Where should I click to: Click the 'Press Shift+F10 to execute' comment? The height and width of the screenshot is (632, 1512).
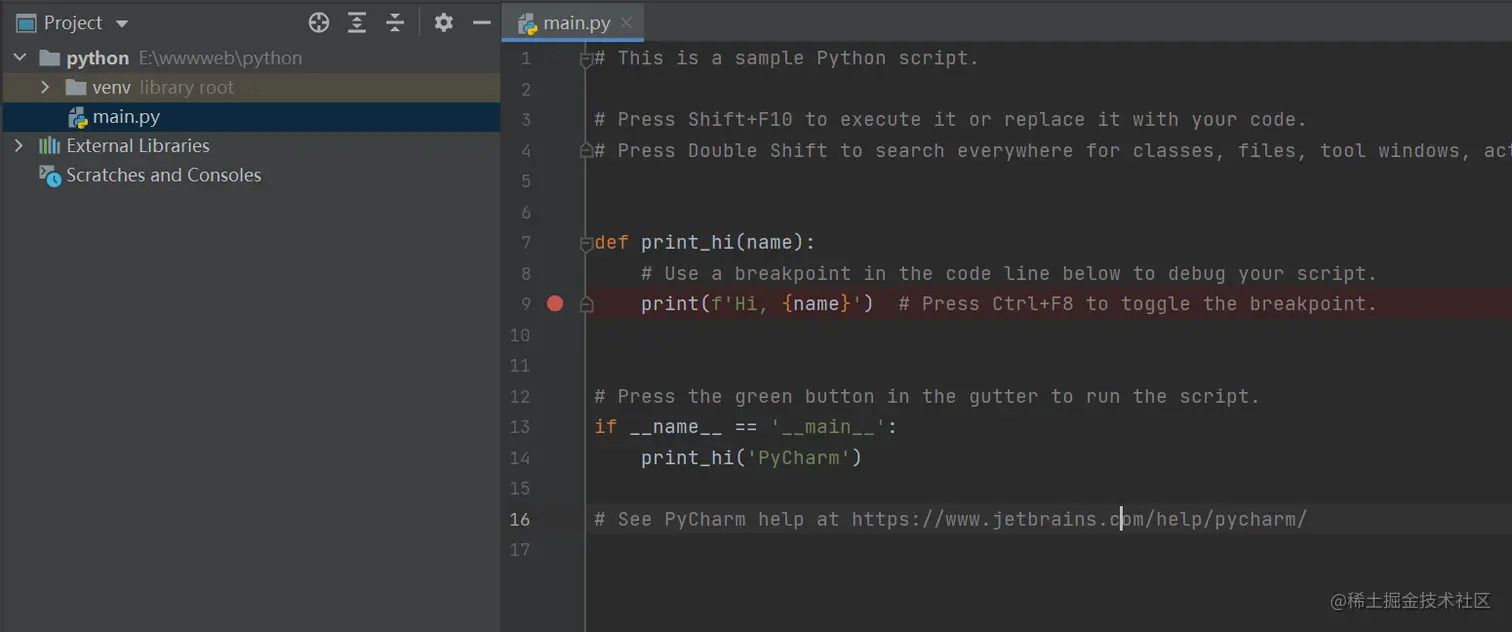click(x=950, y=120)
